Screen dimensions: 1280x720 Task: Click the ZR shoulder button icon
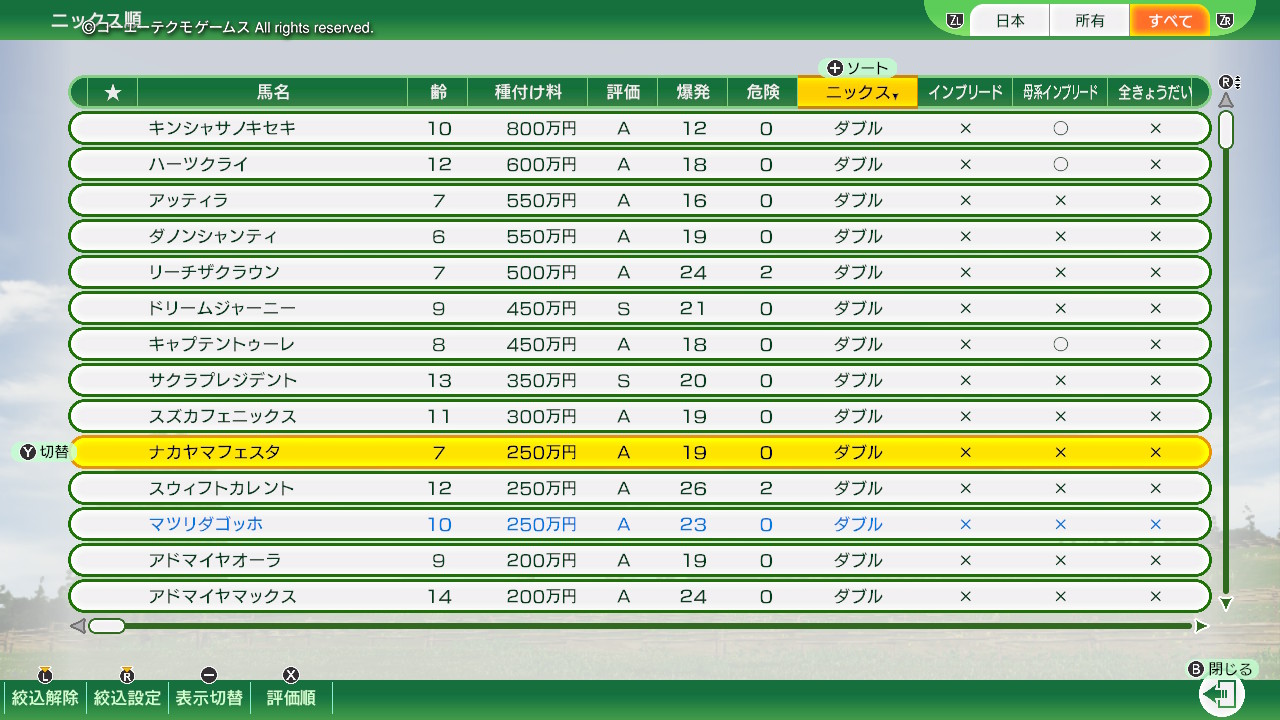[1225, 20]
